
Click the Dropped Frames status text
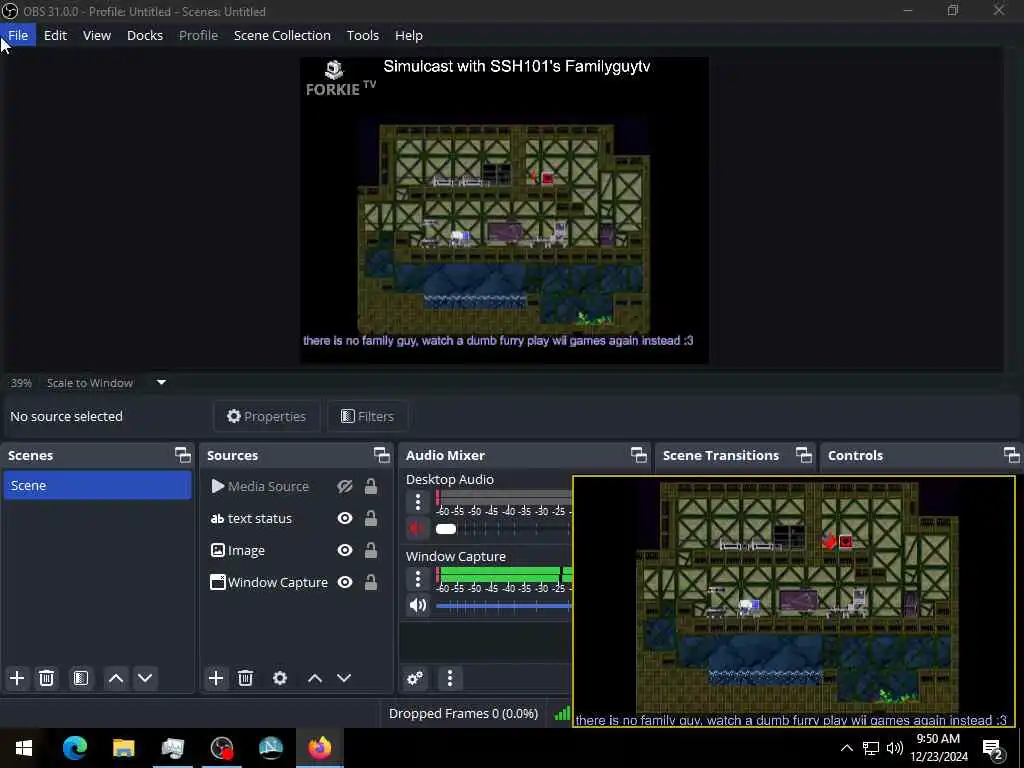[463, 713]
